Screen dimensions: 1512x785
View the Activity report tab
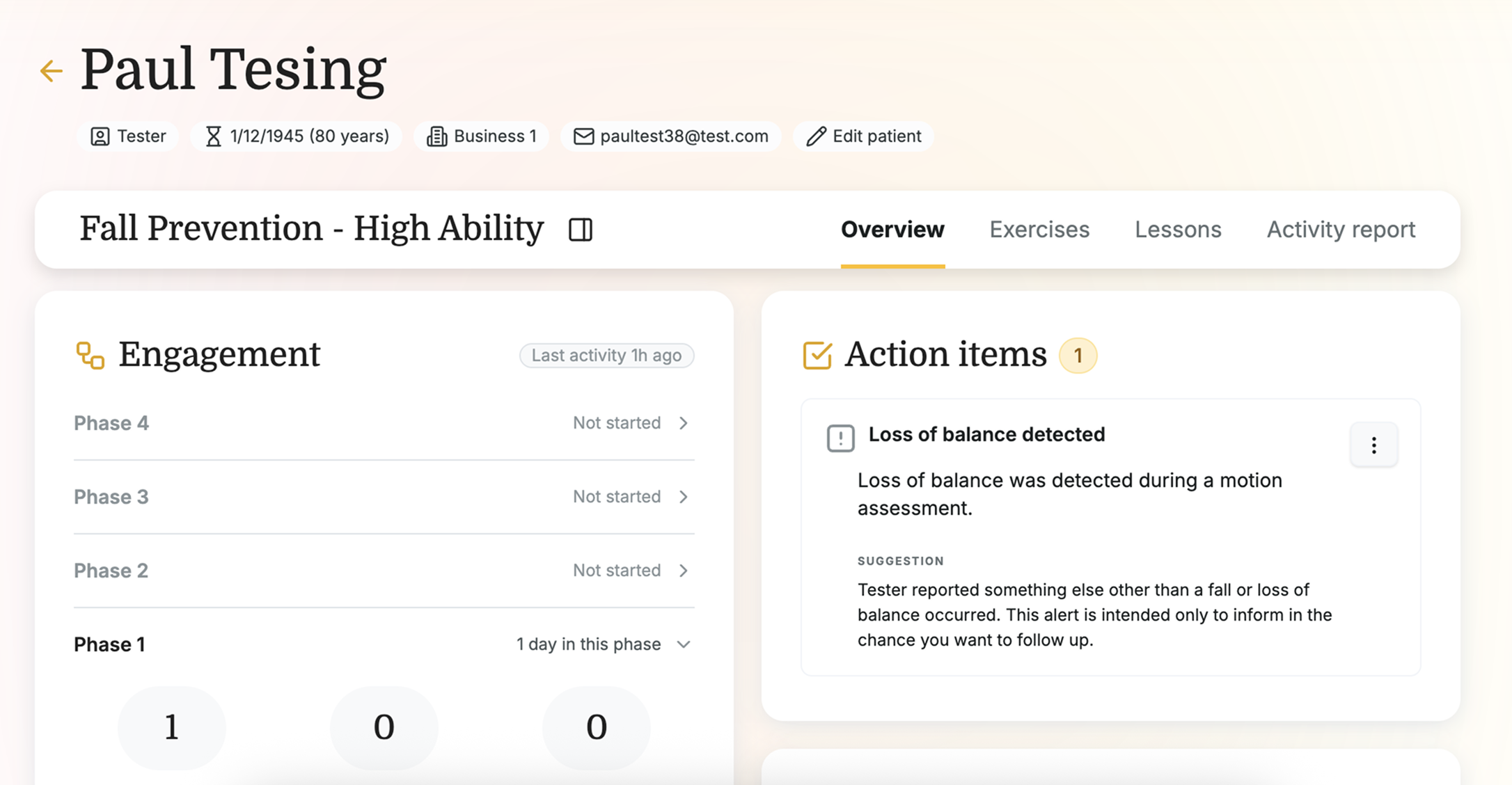click(1341, 230)
